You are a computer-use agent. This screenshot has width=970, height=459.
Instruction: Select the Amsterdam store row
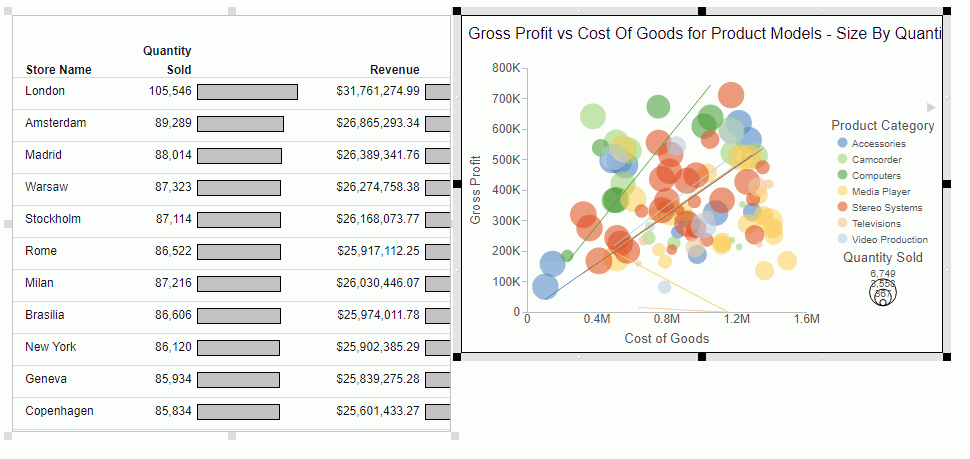pyautogui.click(x=56, y=123)
